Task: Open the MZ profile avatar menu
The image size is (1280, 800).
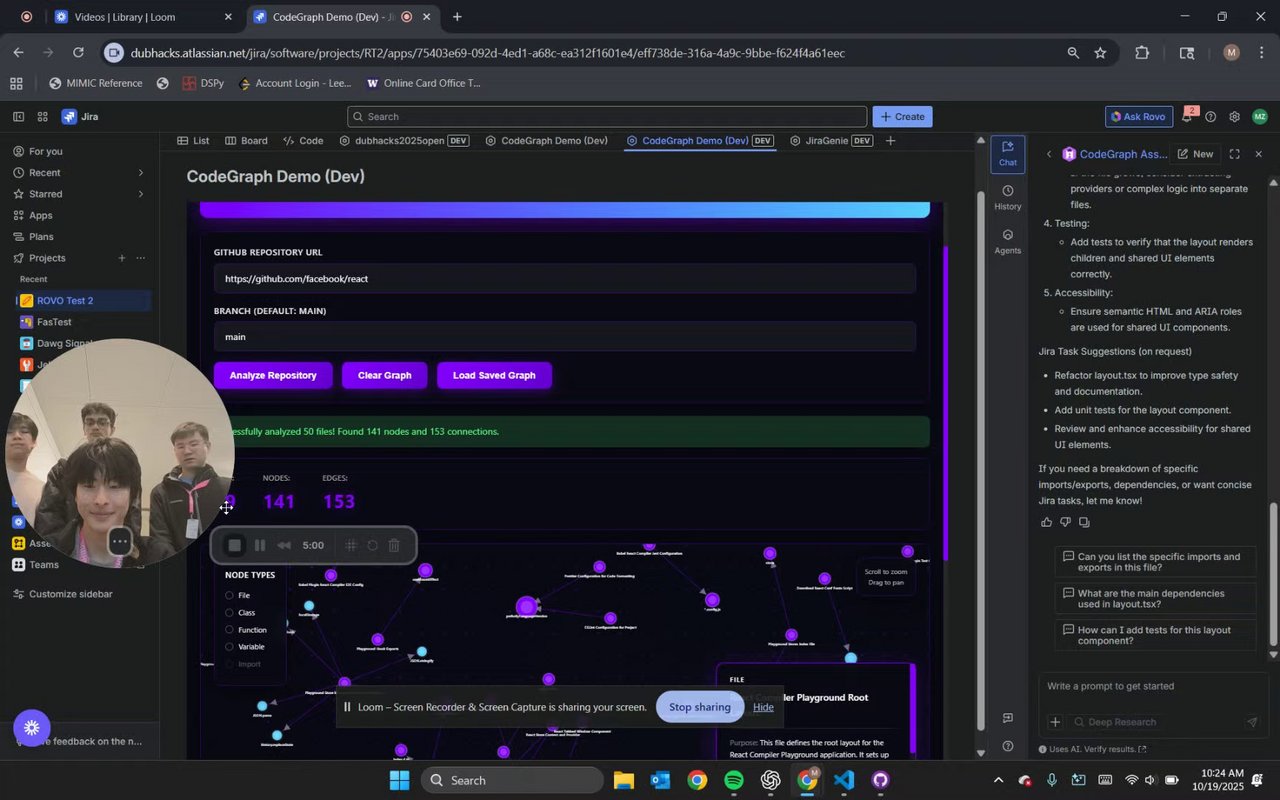Action: coord(1259,117)
